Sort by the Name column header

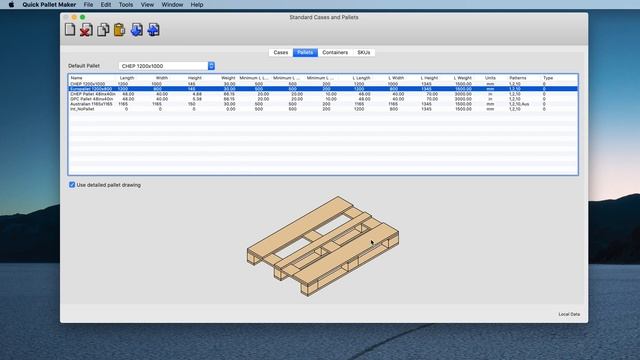76,78
